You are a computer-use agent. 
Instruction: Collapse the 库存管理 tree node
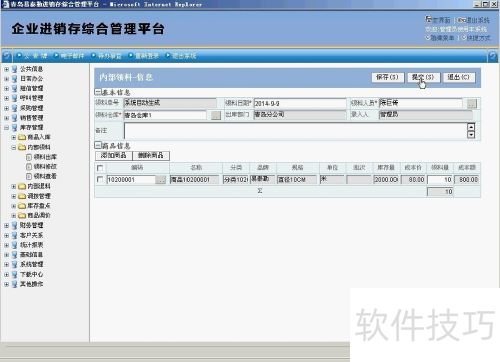click(x=7, y=128)
